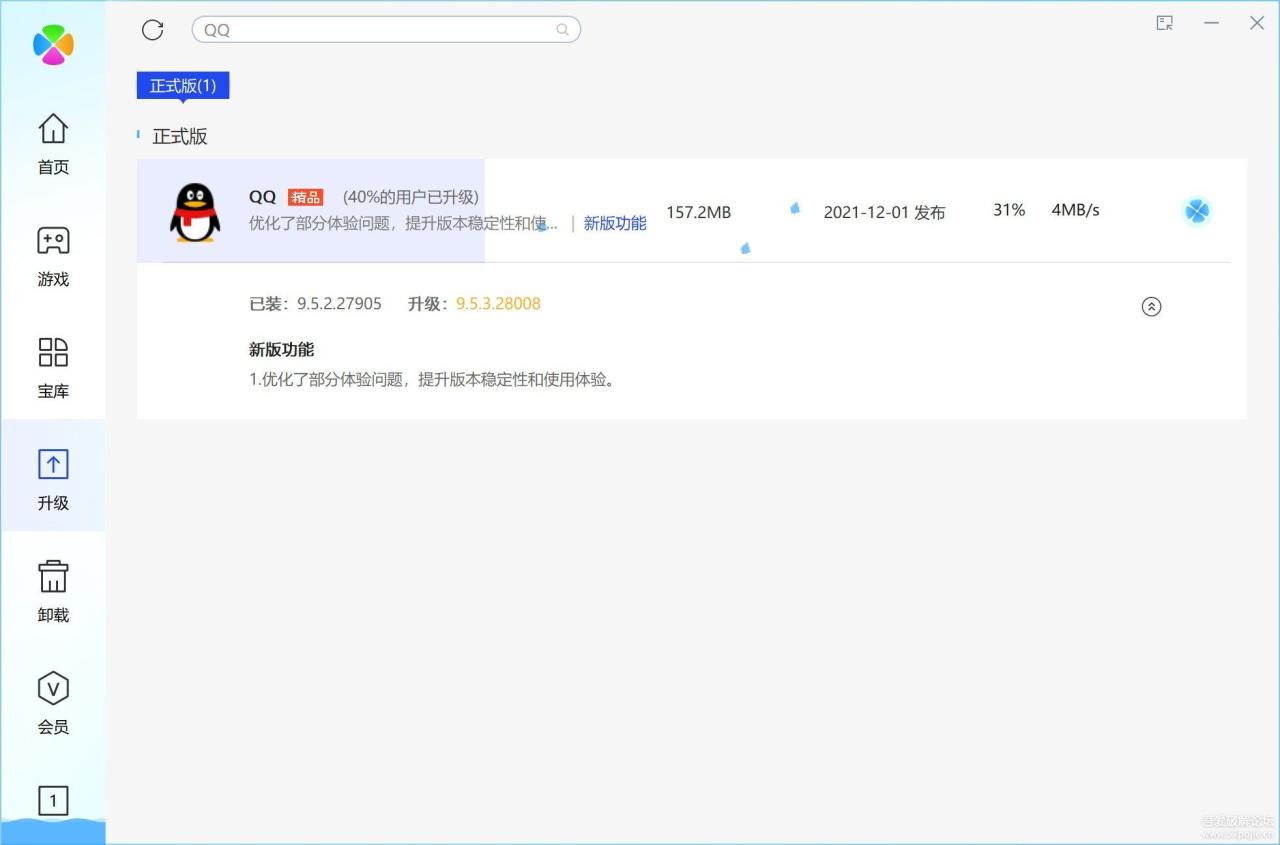Open the 会员 membership section
1280x845 pixels.
[53, 705]
